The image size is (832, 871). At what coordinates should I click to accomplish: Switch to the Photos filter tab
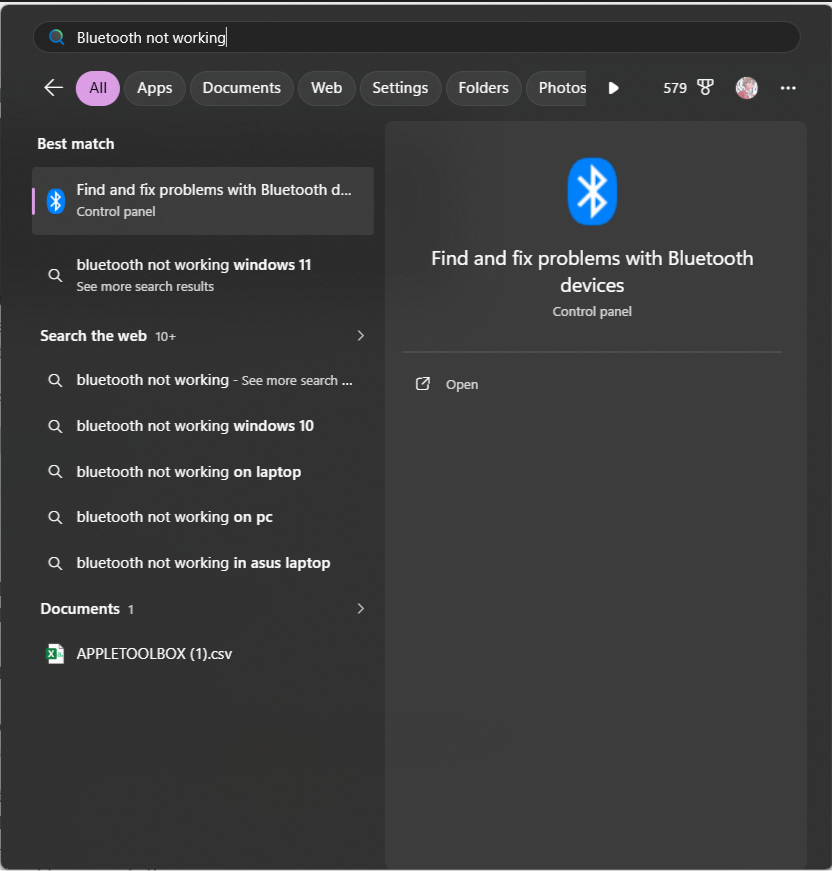[x=557, y=88]
